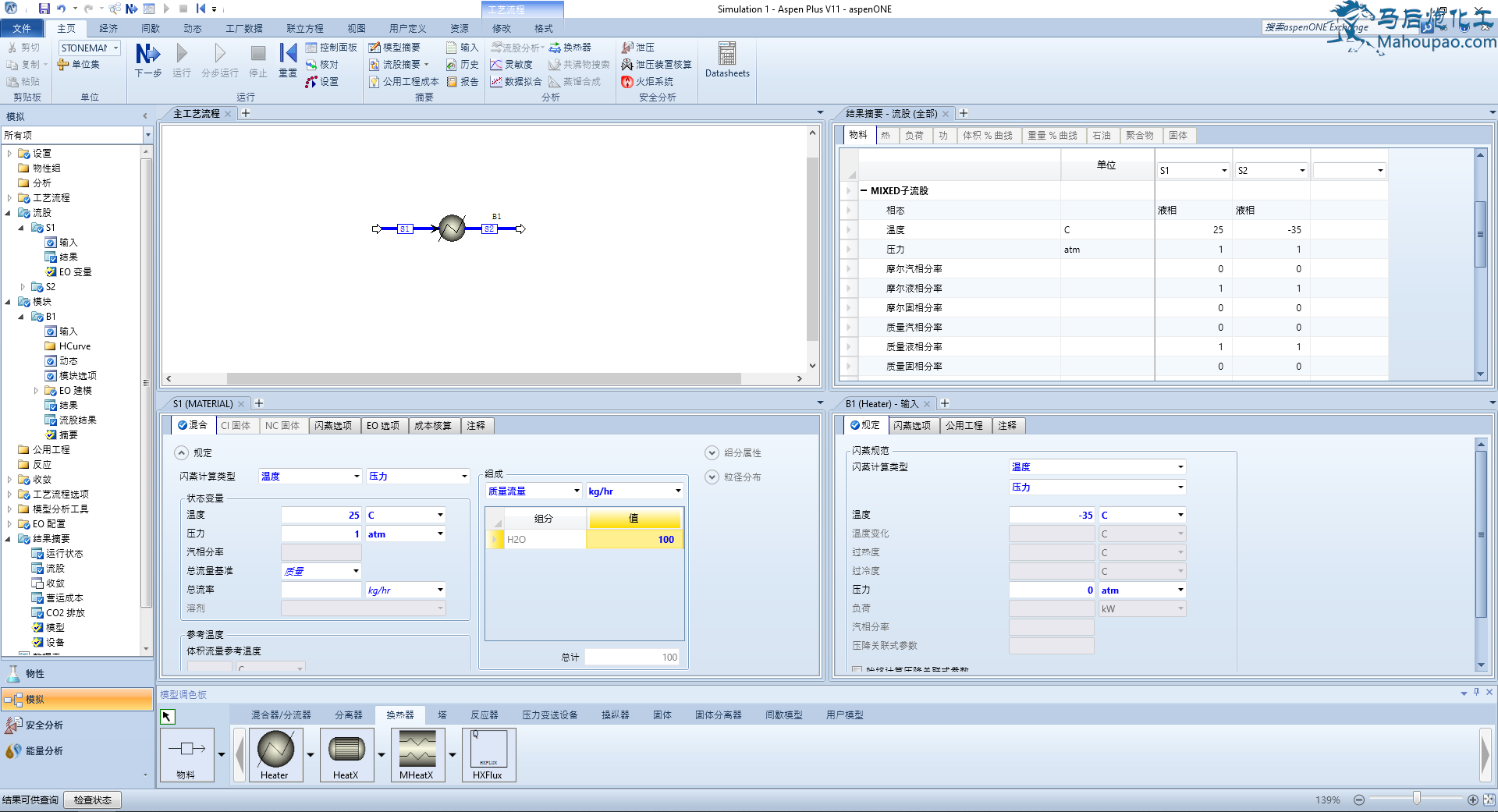Click the H2O mass flow value cell
This screenshot has width=1498, height=812.
pyautogui.click(x=634, y=540)
